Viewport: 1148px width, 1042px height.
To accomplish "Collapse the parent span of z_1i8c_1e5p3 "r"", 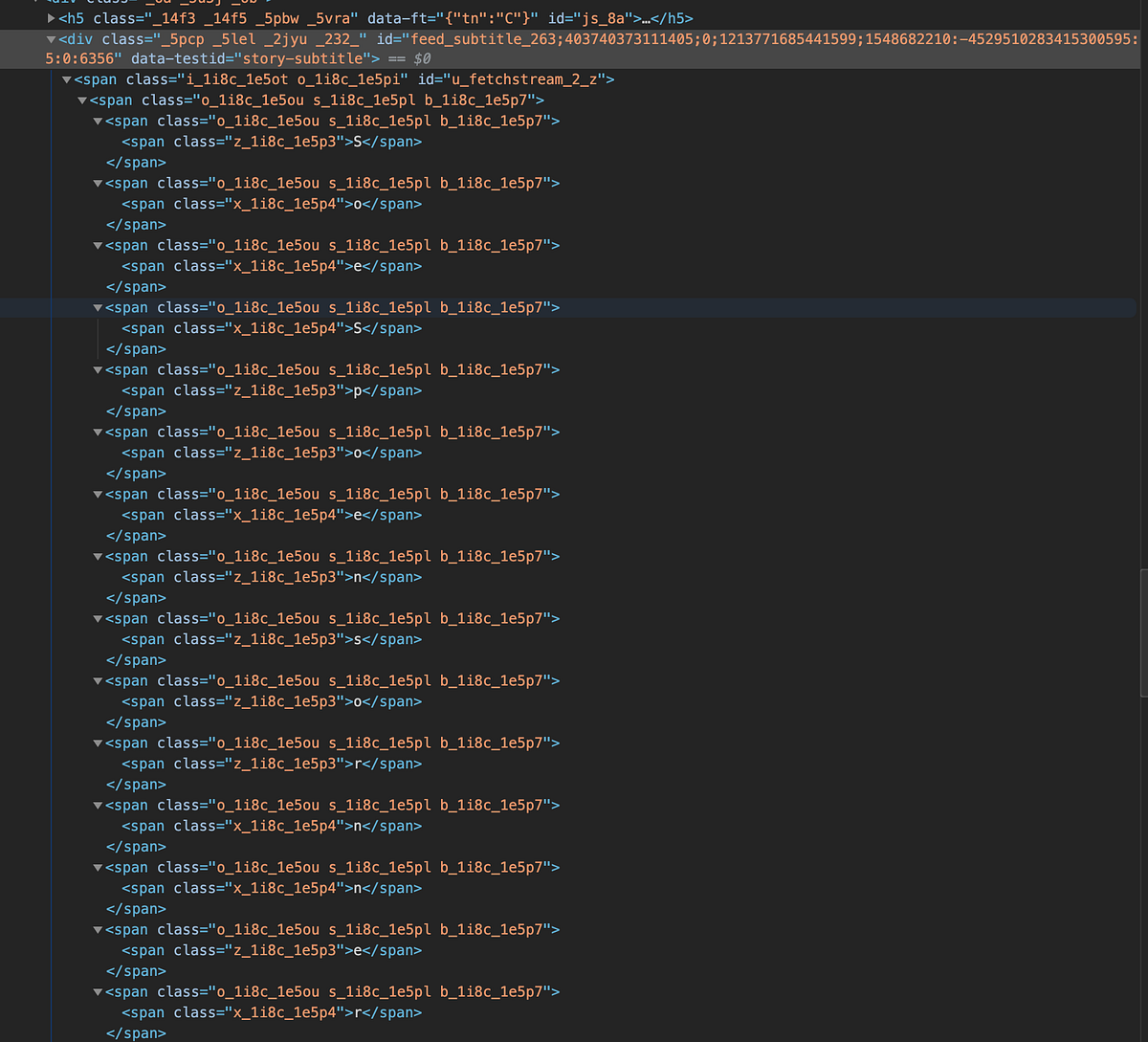I will tap(98, 743).
